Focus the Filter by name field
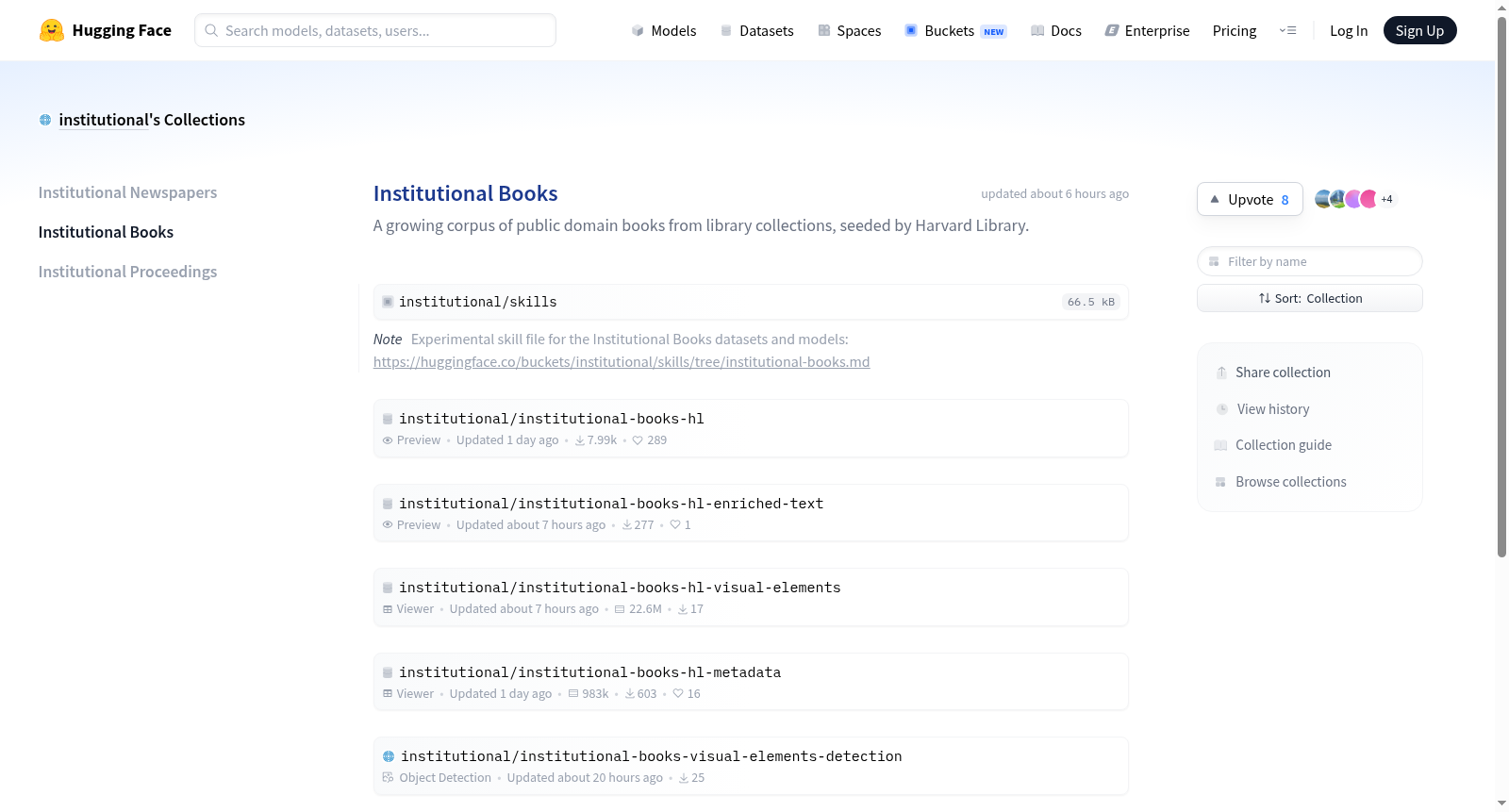The height and width of the screenshot is (812, 1509). click(x=1310, y=261)
